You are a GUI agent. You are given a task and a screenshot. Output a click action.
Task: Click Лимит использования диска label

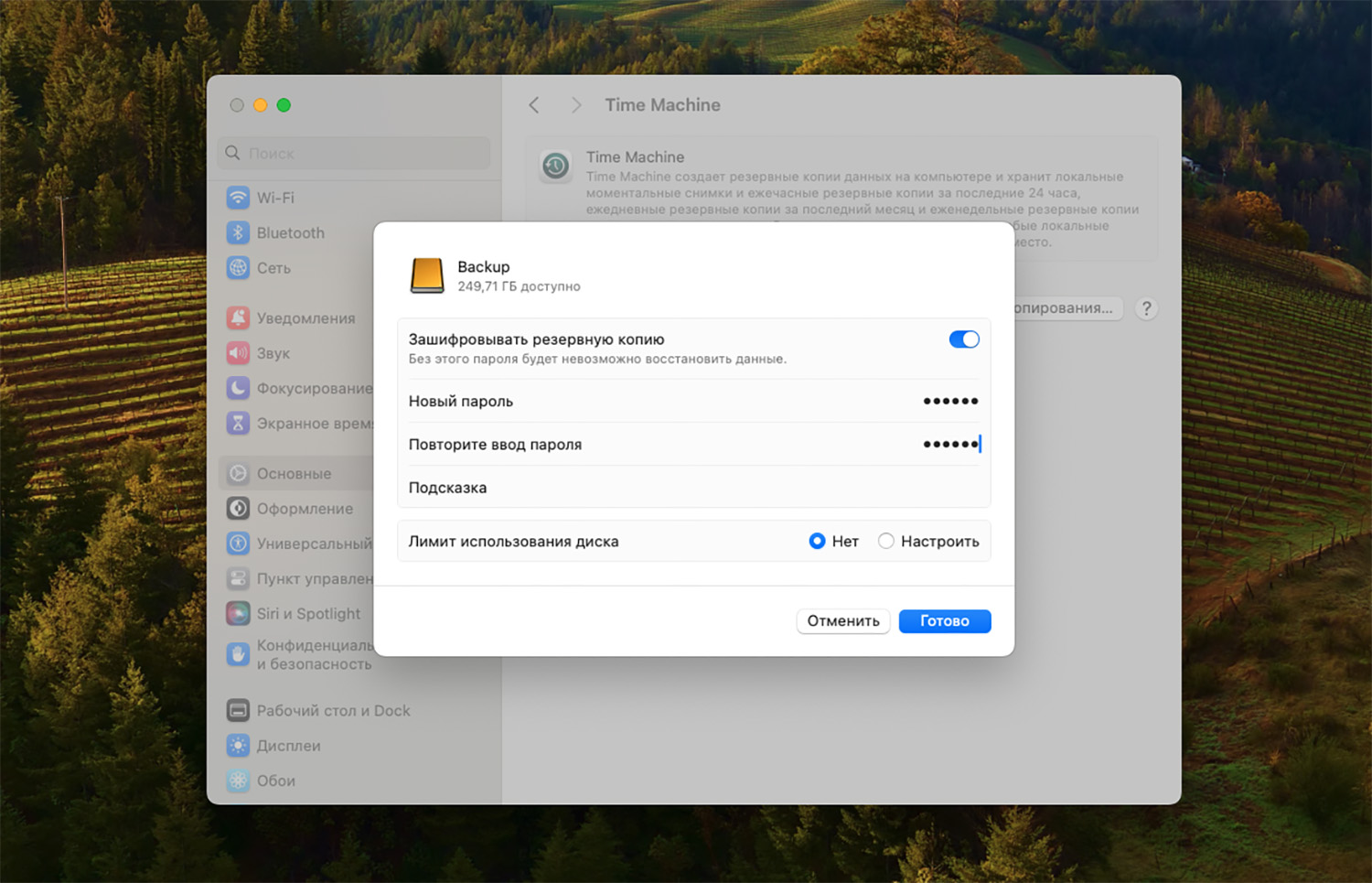tap(513, 542)
